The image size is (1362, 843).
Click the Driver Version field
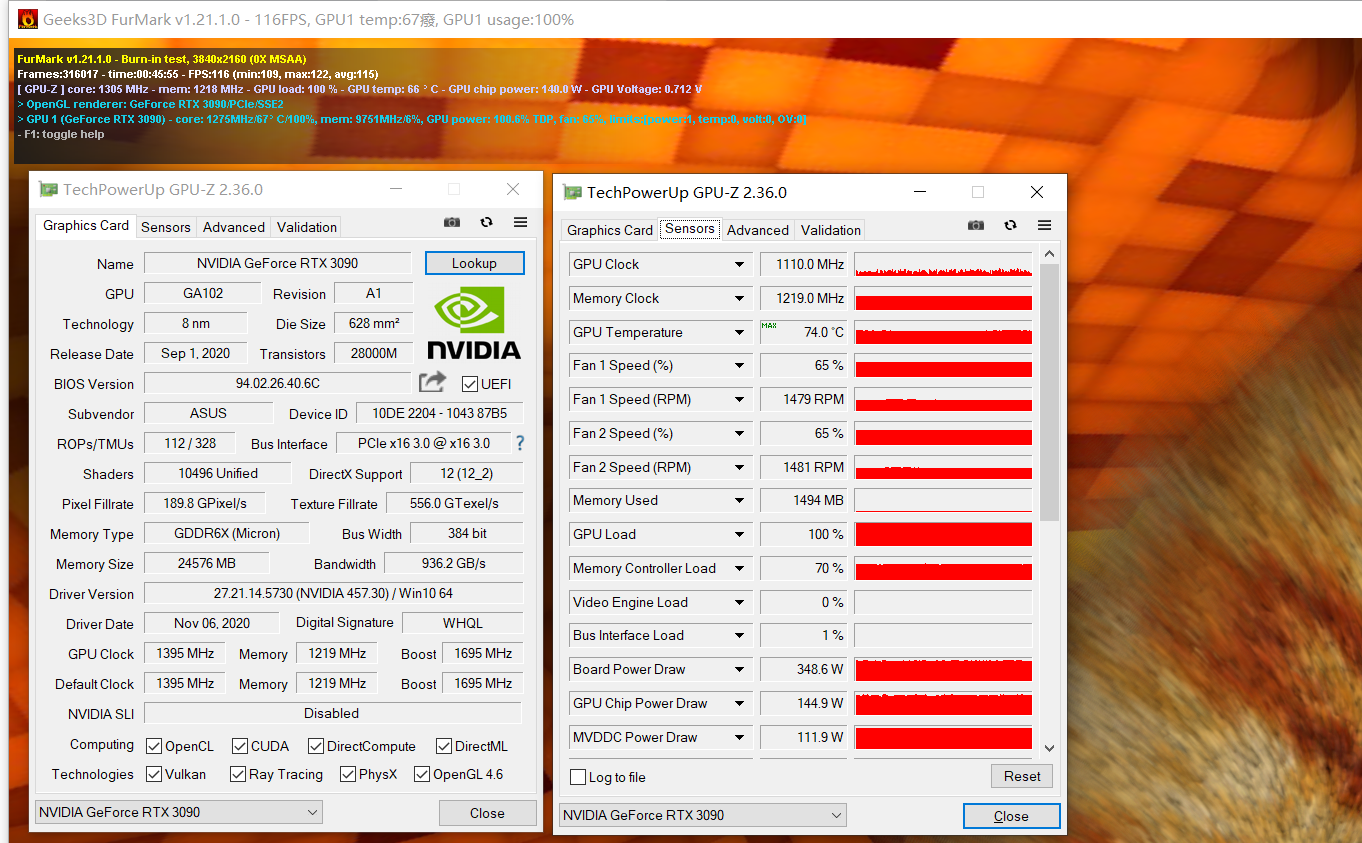[333, 593]
